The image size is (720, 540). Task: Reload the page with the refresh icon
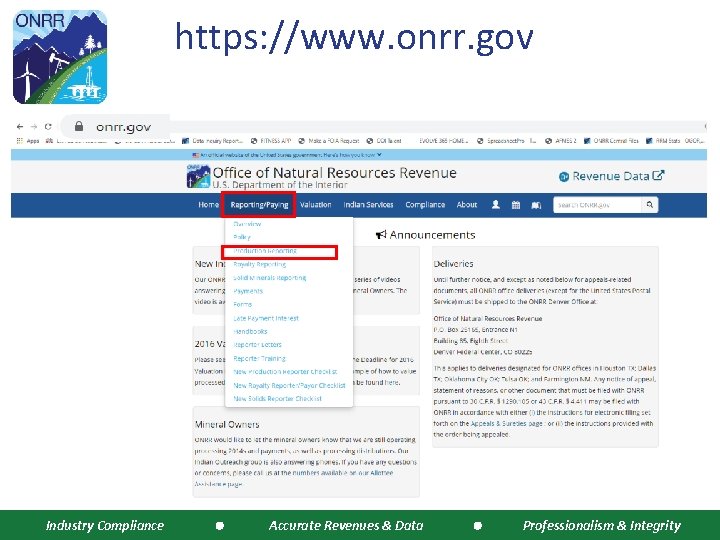coord(48,126)
